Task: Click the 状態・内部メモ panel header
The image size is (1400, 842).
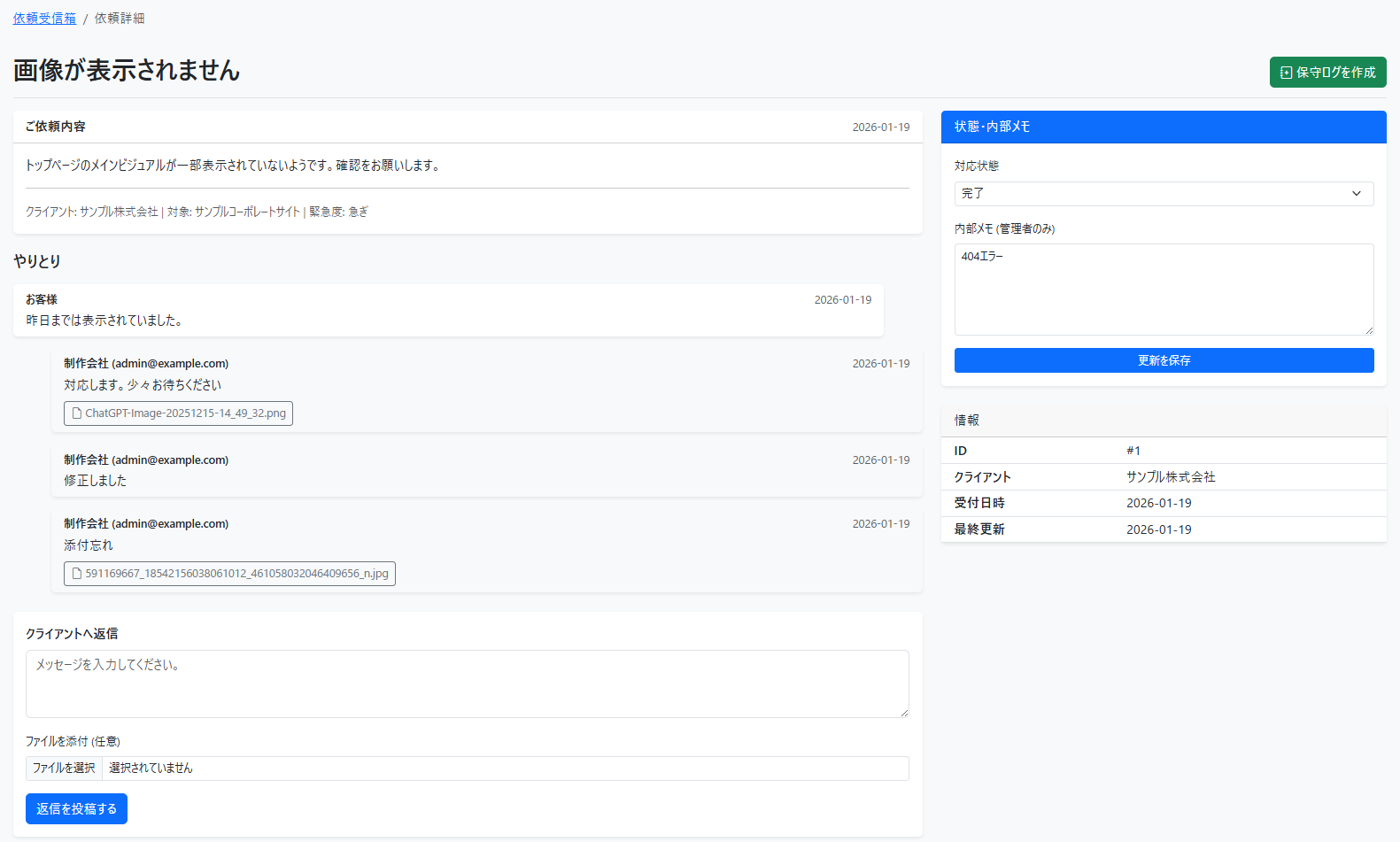Action: [1163, 127]
